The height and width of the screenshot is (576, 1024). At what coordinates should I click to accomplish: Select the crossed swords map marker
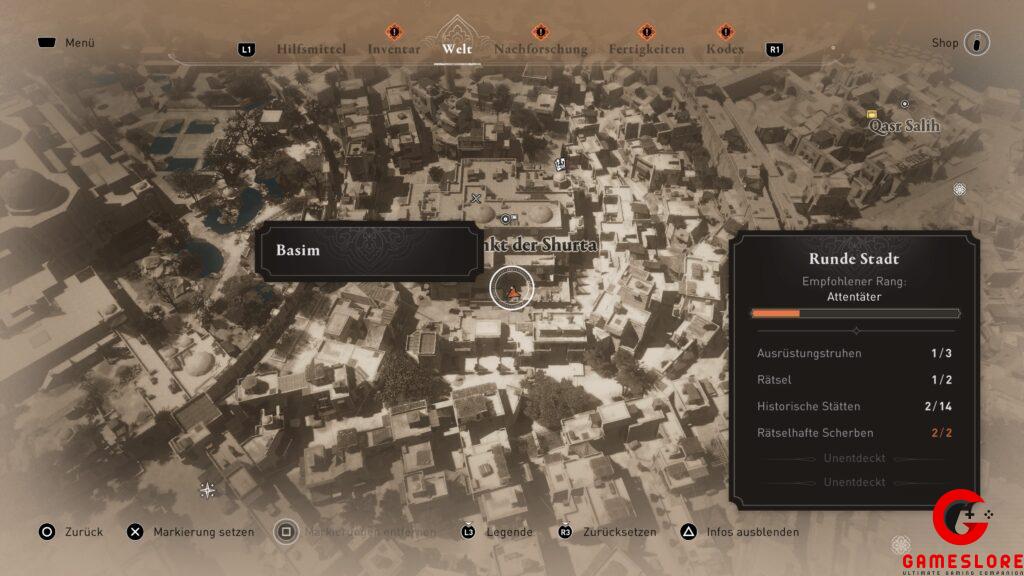click(476, 198)
